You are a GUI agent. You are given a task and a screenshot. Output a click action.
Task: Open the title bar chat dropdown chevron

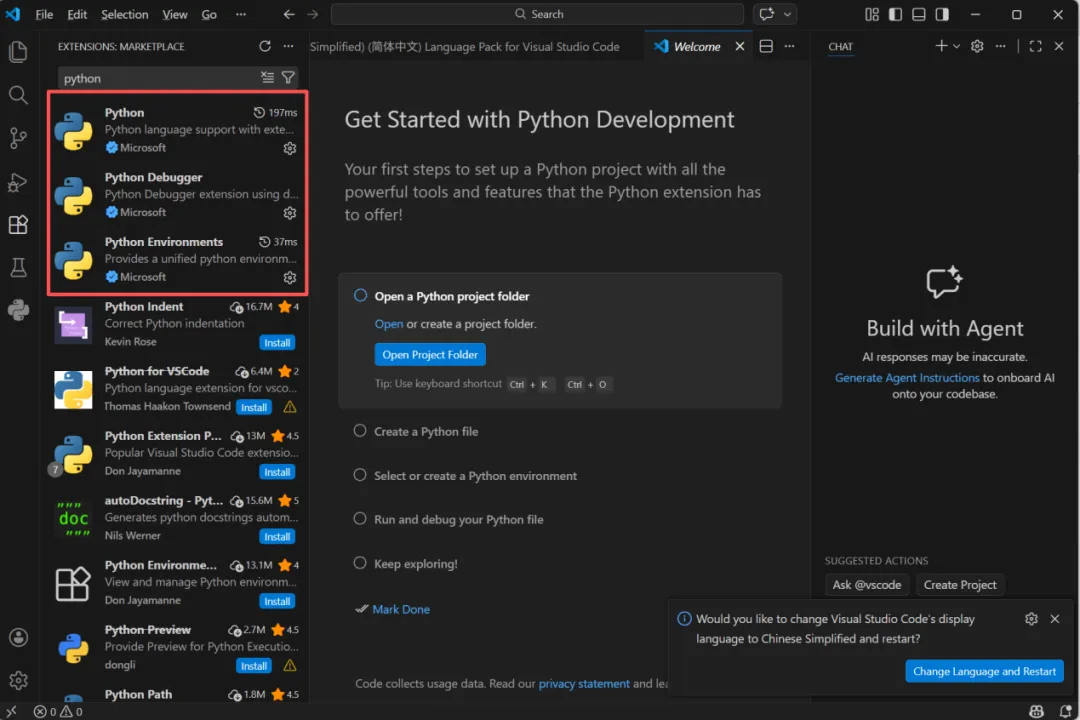788,15
